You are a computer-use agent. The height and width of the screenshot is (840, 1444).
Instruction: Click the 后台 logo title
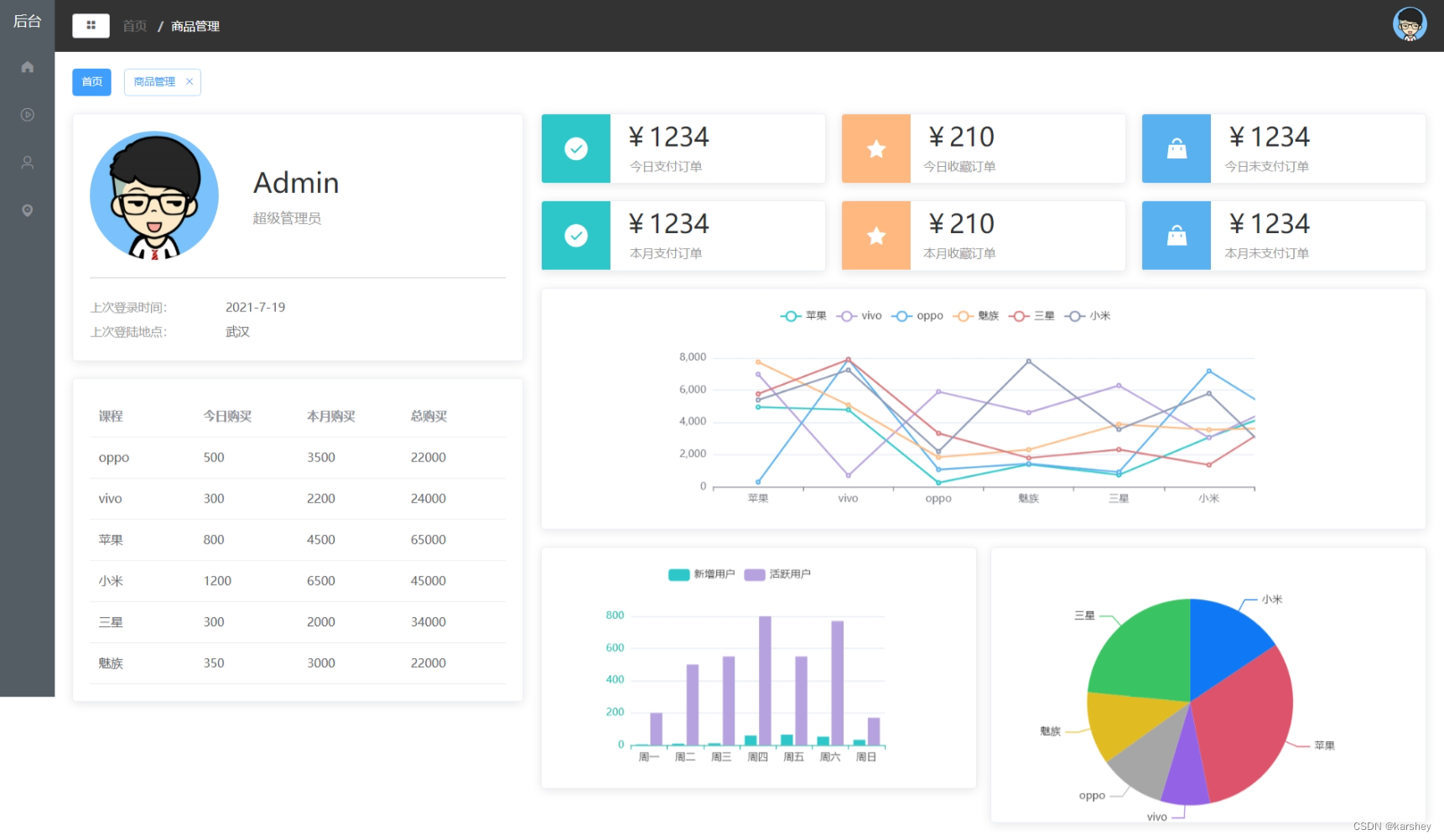pyautogui.click(x=28, y=22)
